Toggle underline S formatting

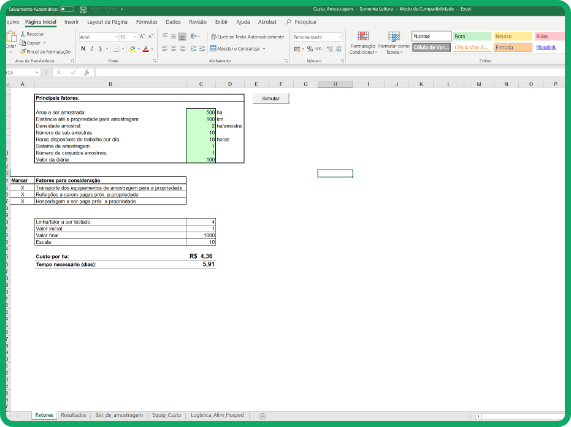pyautogui.click(x=101, y=48)
